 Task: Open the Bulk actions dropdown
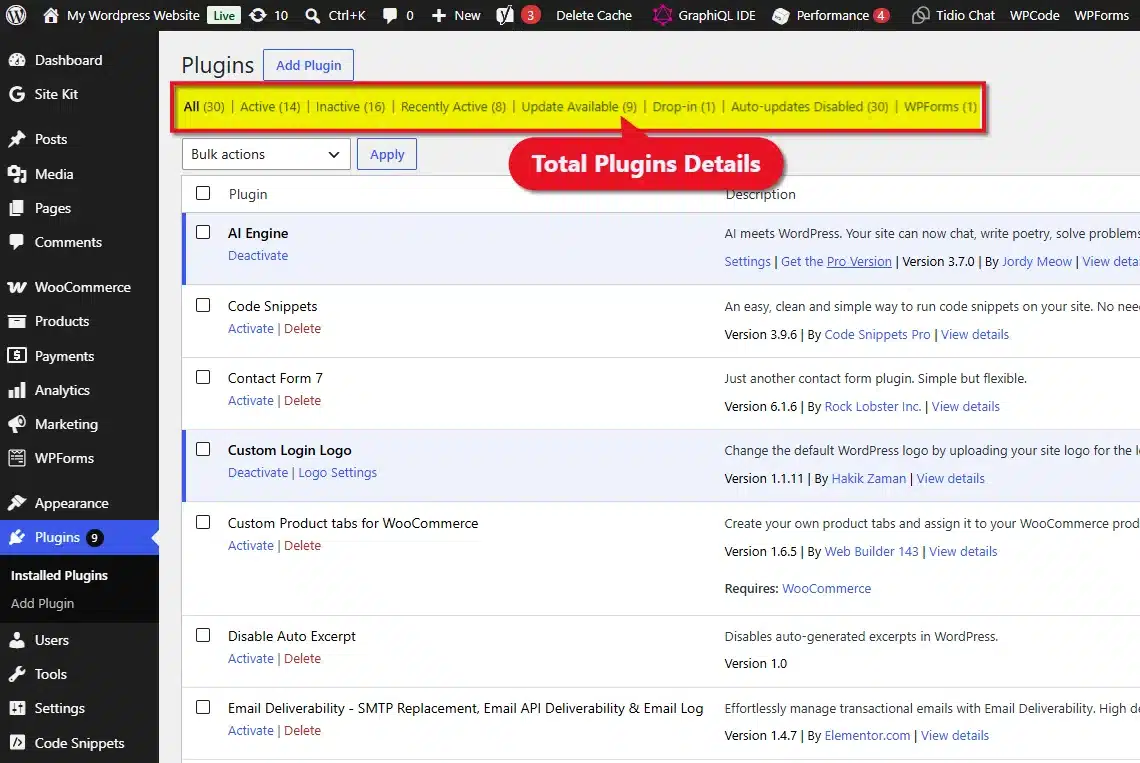point(266,154)
